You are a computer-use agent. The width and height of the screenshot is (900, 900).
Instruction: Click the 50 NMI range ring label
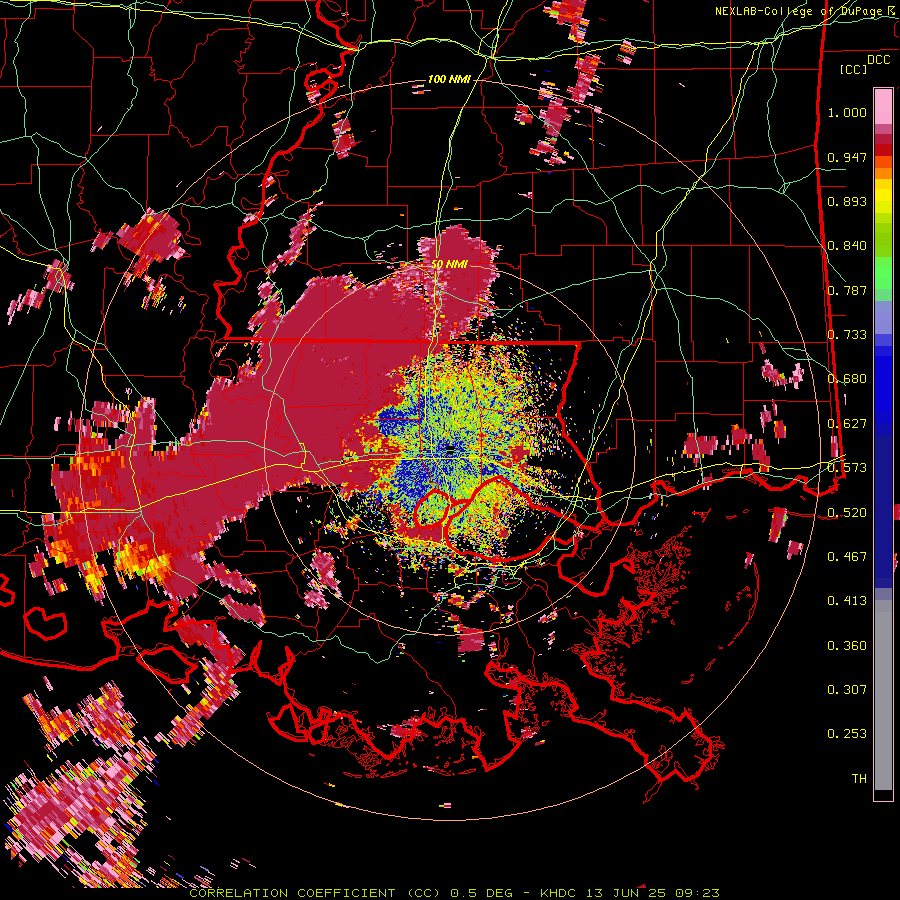(449, 264)
